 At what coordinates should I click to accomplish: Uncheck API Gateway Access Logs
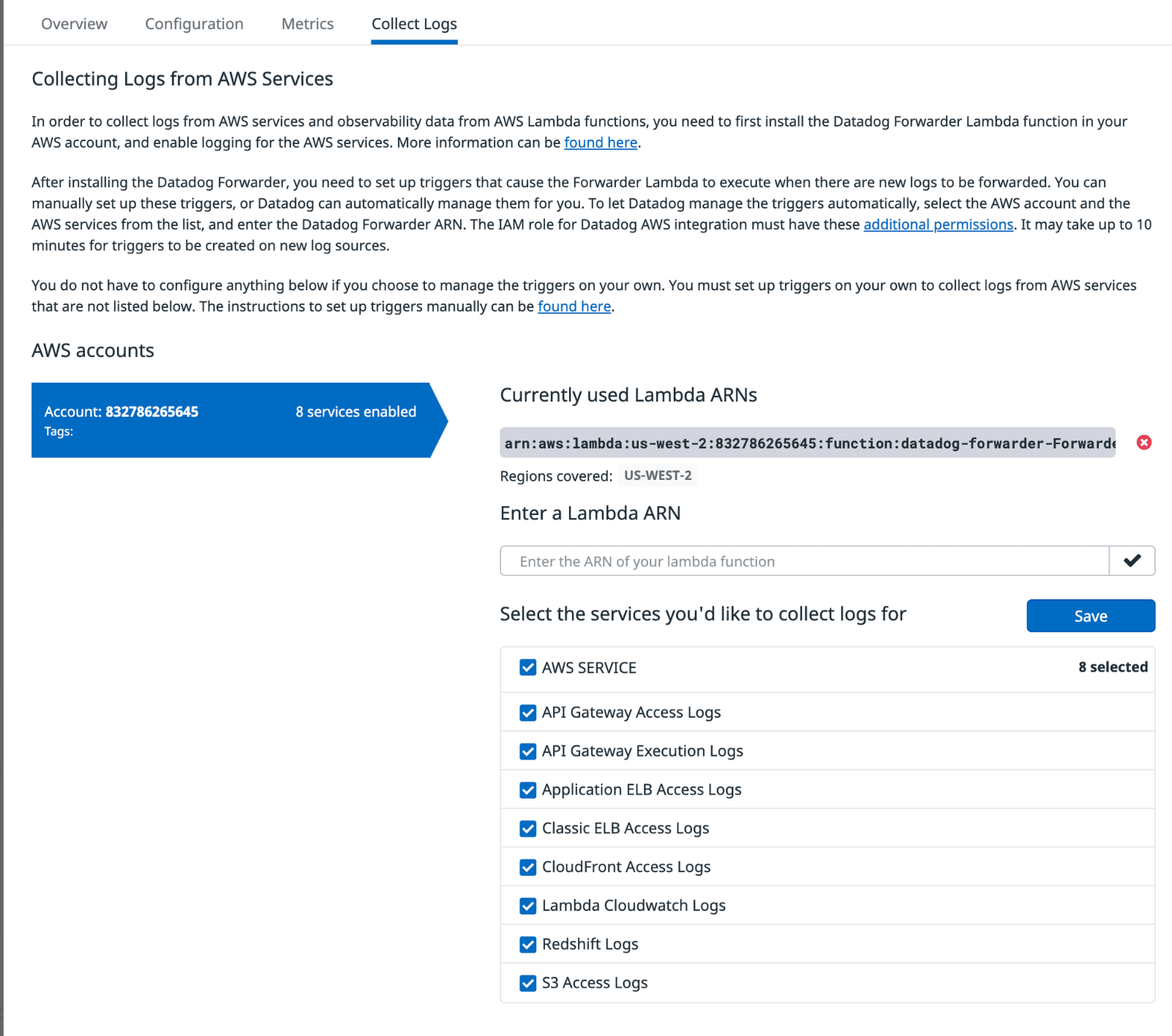point(527,713)
